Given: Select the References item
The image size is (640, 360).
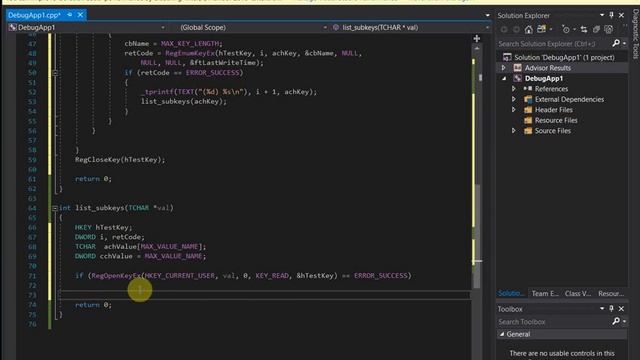Looking at the screenshot, I should pyautogui.click(x=551, y=89).
